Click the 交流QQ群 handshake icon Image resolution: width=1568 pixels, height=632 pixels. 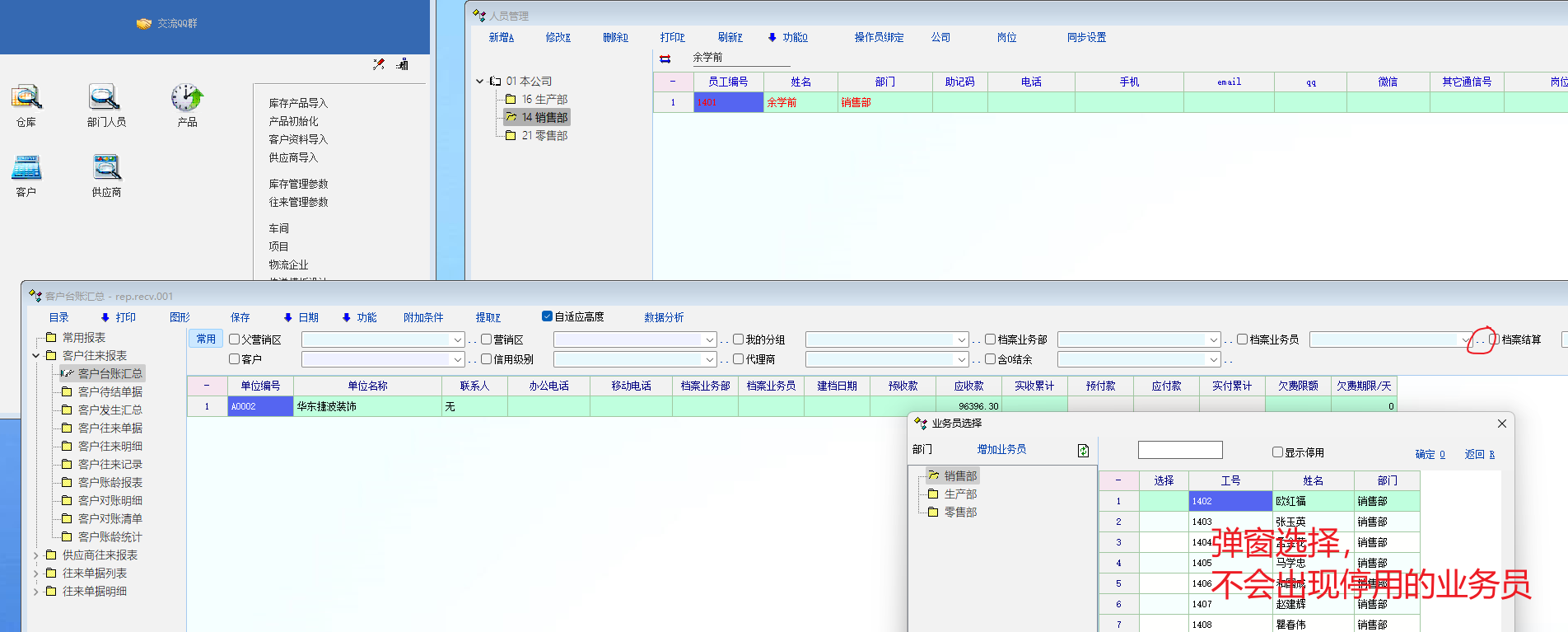143,24
